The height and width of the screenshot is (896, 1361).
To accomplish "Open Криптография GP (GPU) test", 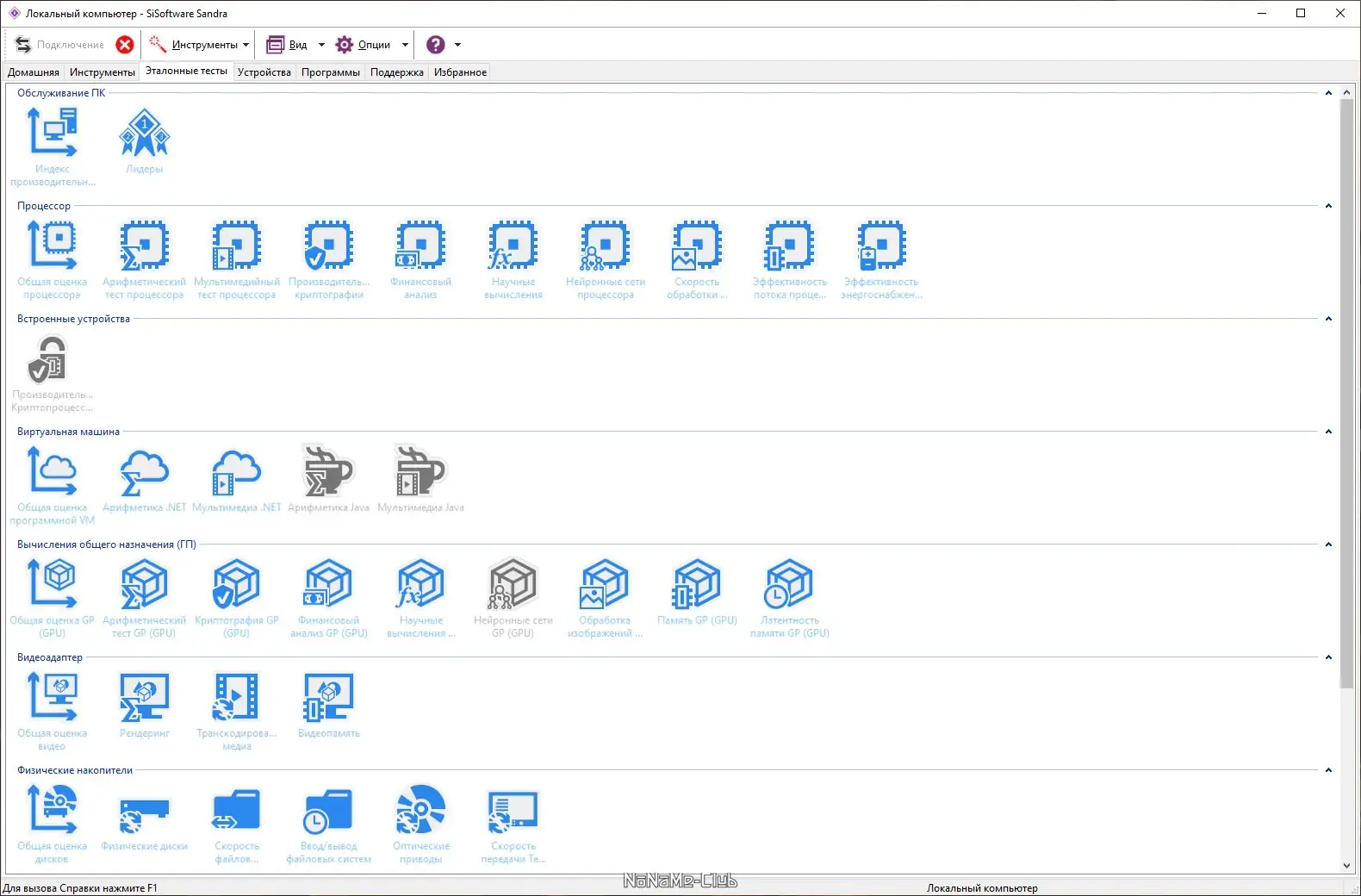I will point(237,598).
